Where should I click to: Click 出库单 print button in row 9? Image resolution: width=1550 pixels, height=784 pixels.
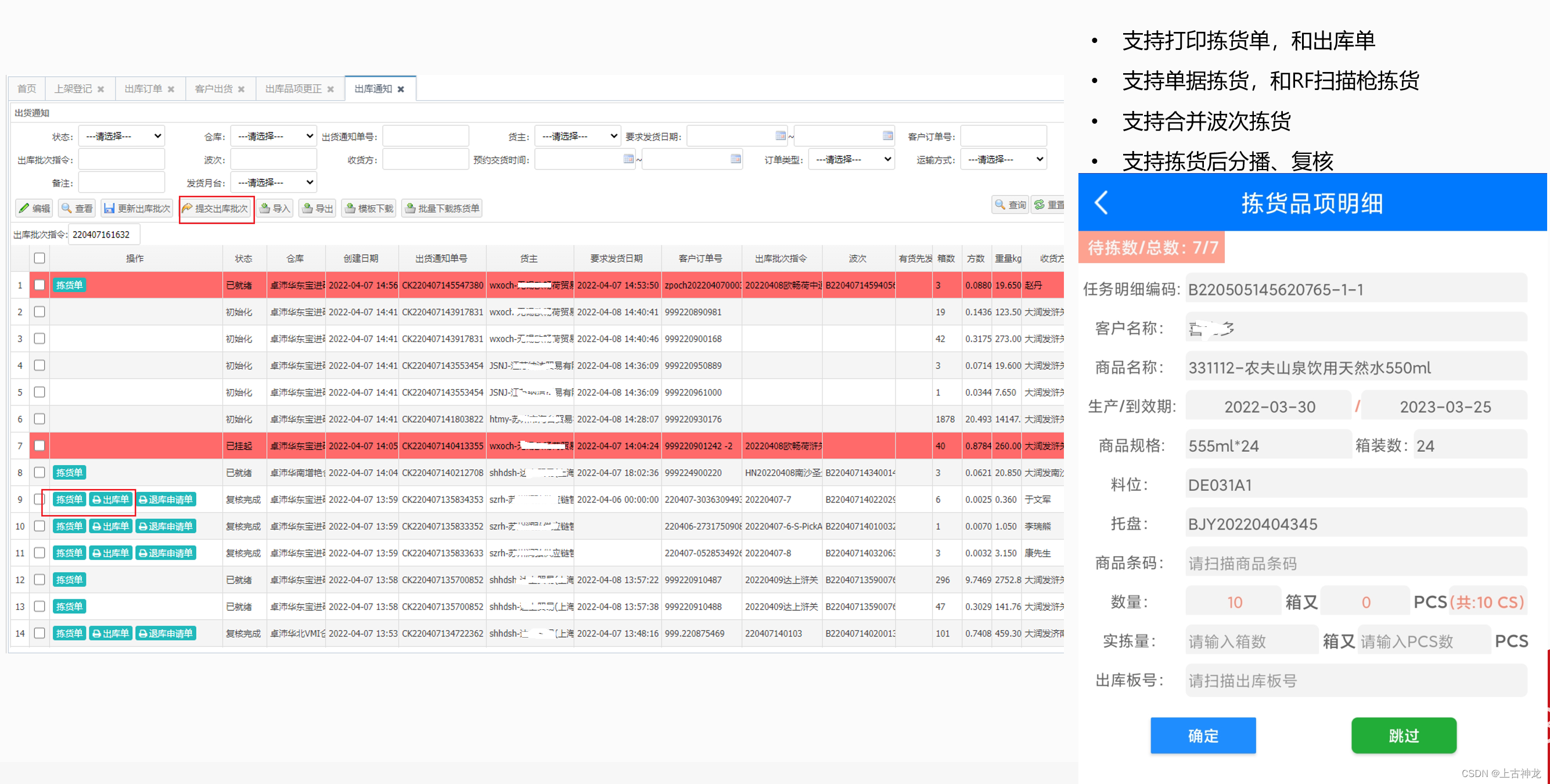click(111, 499)
